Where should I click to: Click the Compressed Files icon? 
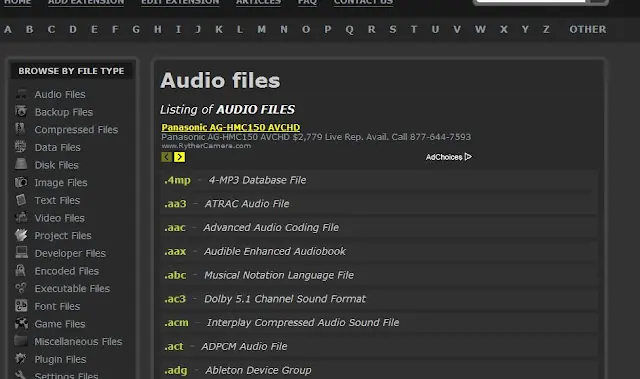pyautogui.click(x=20, y=129)
